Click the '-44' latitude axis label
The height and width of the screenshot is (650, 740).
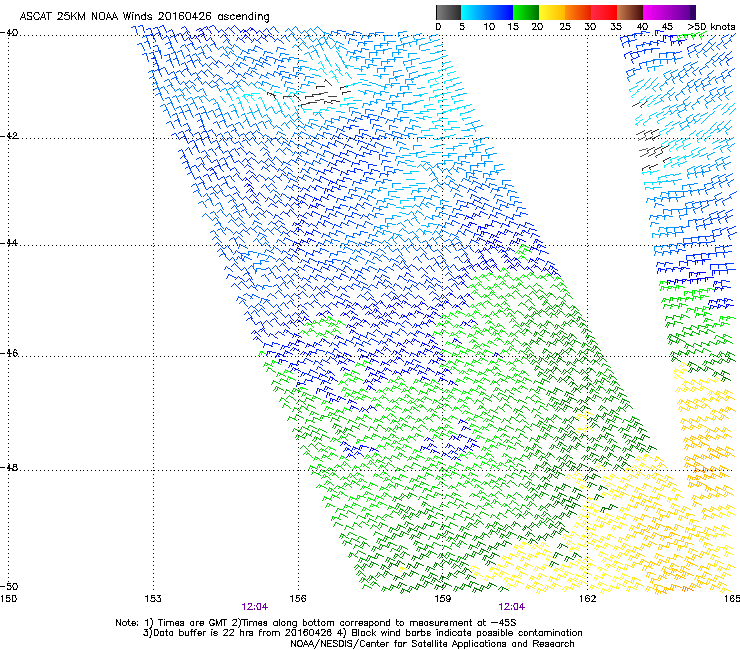(9, 243)
